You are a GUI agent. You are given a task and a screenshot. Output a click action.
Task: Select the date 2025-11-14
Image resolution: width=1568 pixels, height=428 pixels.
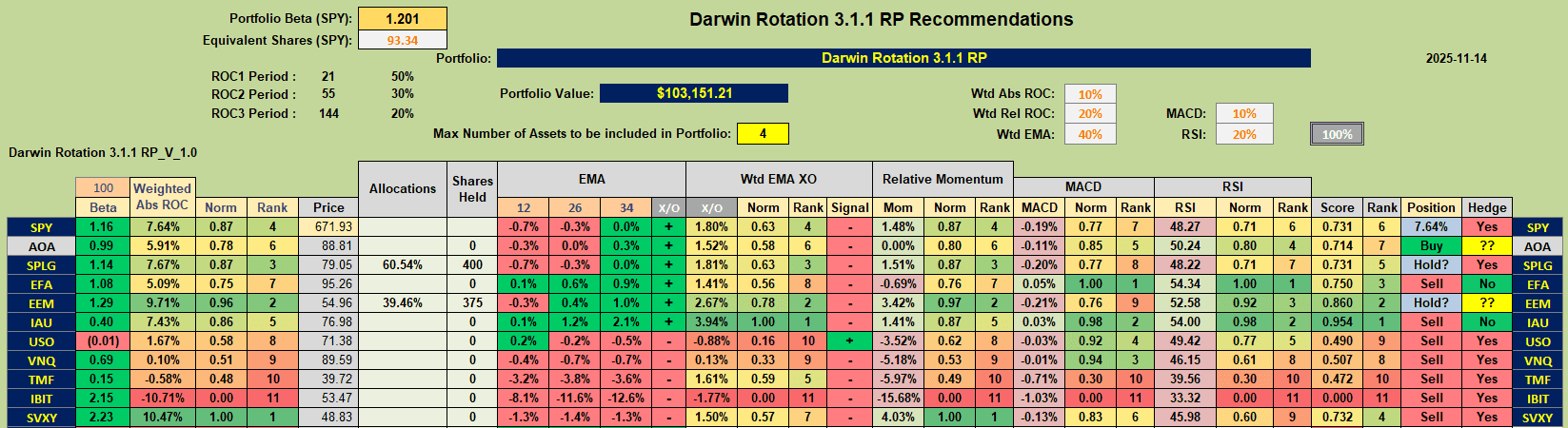pyautogui.click(x=1456, y=58)
